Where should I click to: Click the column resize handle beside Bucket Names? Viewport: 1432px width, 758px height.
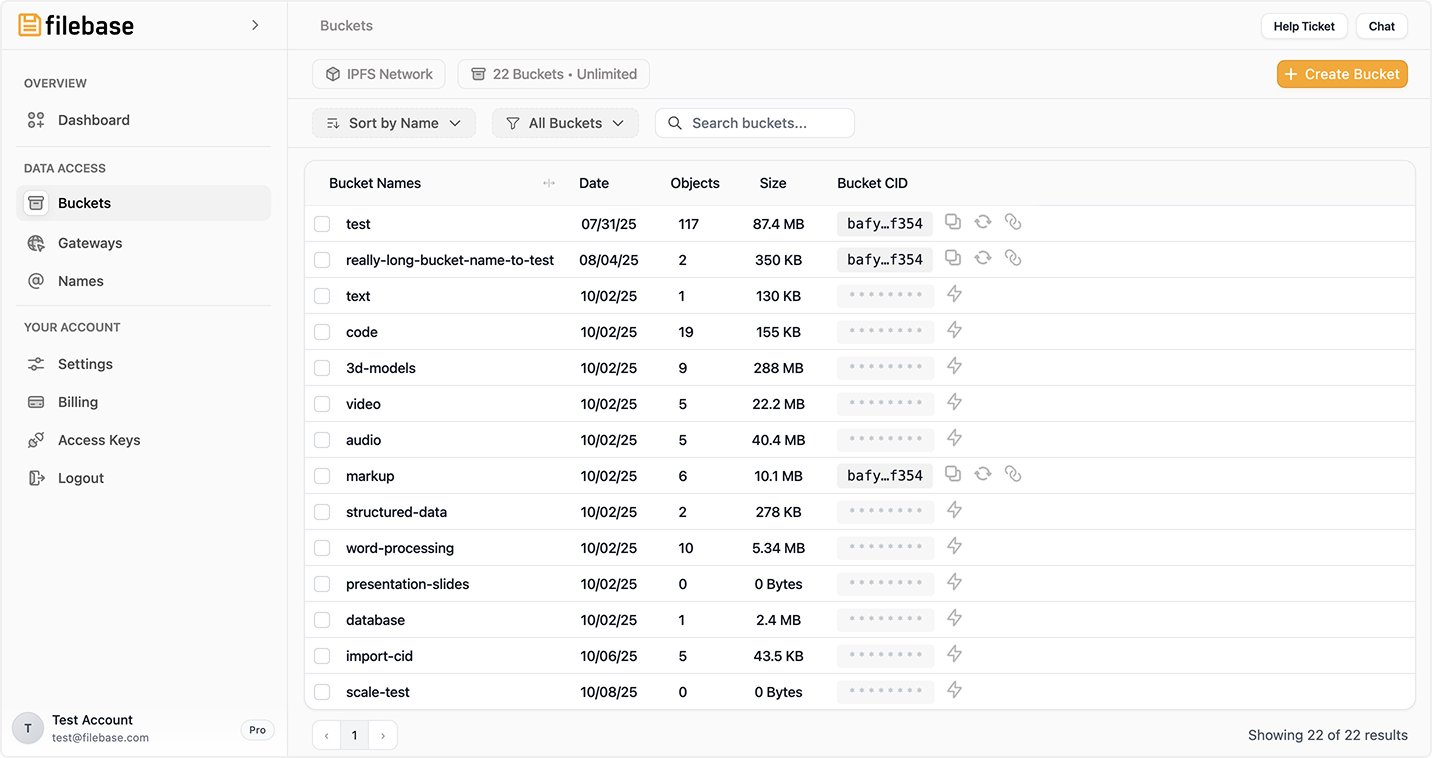click(548, 183)
